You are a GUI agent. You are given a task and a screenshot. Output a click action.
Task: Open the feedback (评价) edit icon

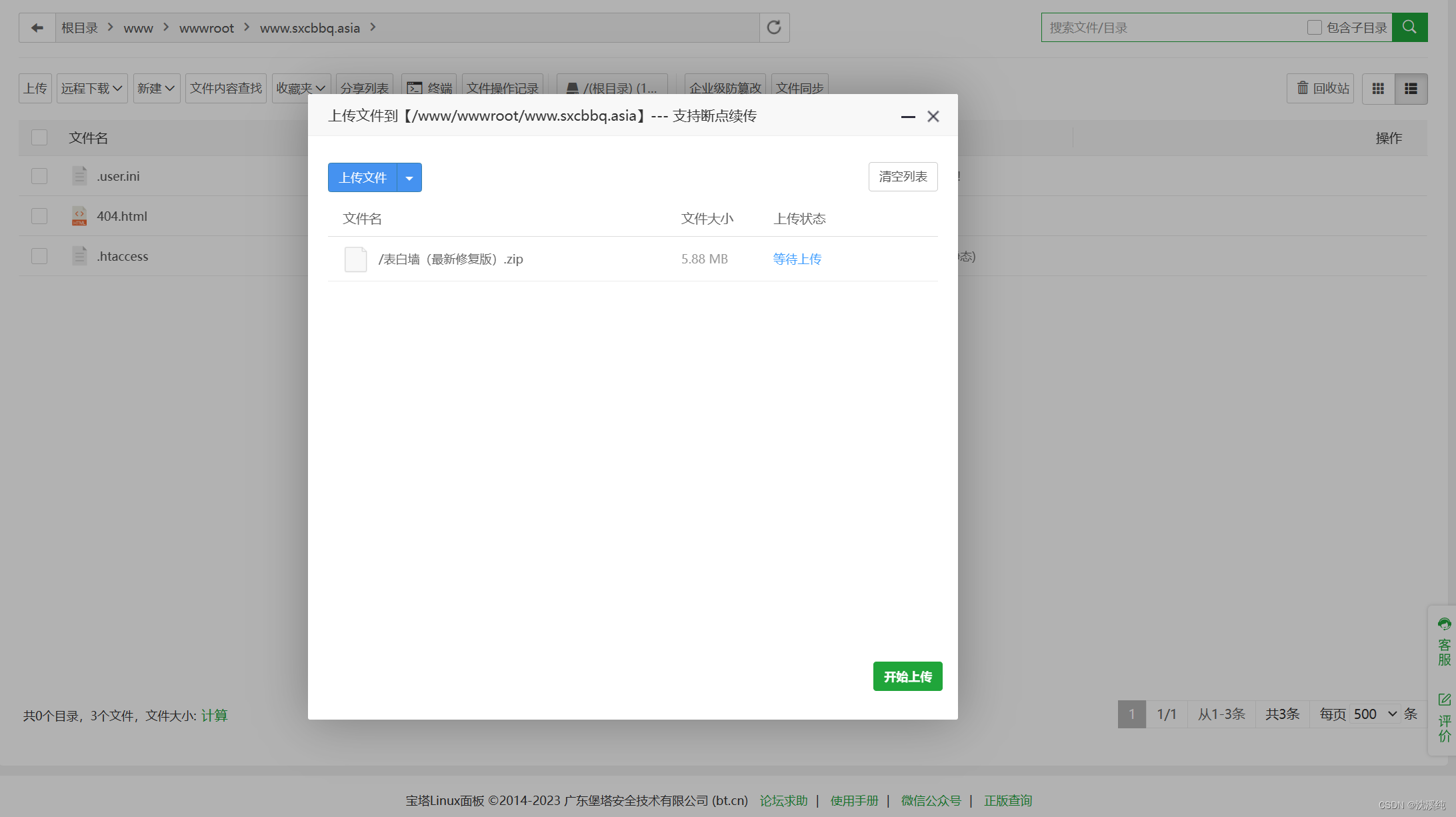coord(1444,700)
